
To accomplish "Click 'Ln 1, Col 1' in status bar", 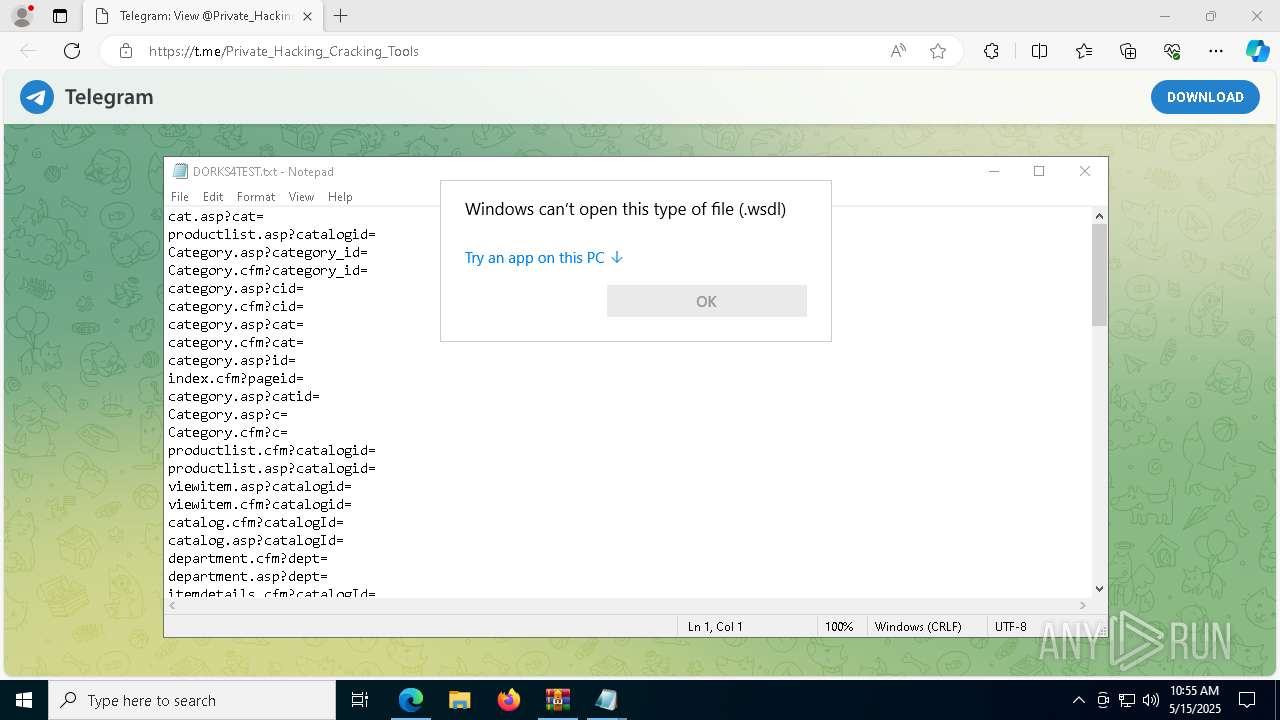I will (x=715, y=627).
